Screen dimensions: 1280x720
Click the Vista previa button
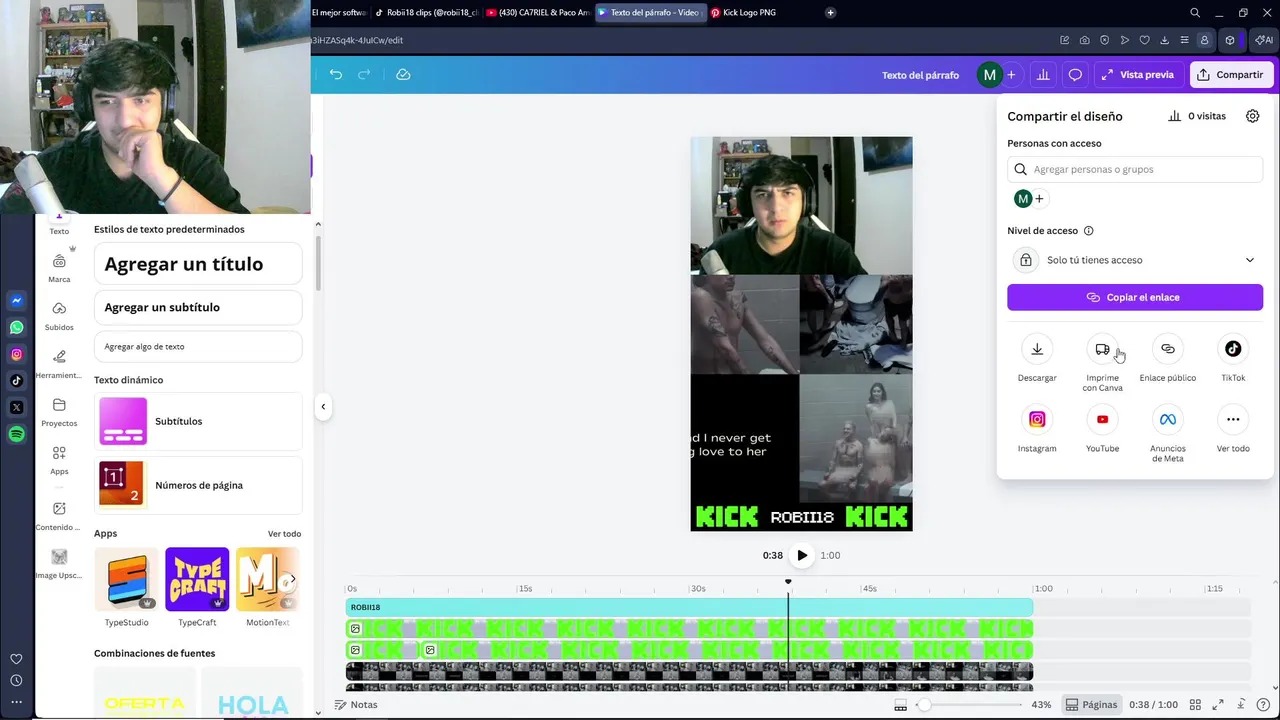1137,75
